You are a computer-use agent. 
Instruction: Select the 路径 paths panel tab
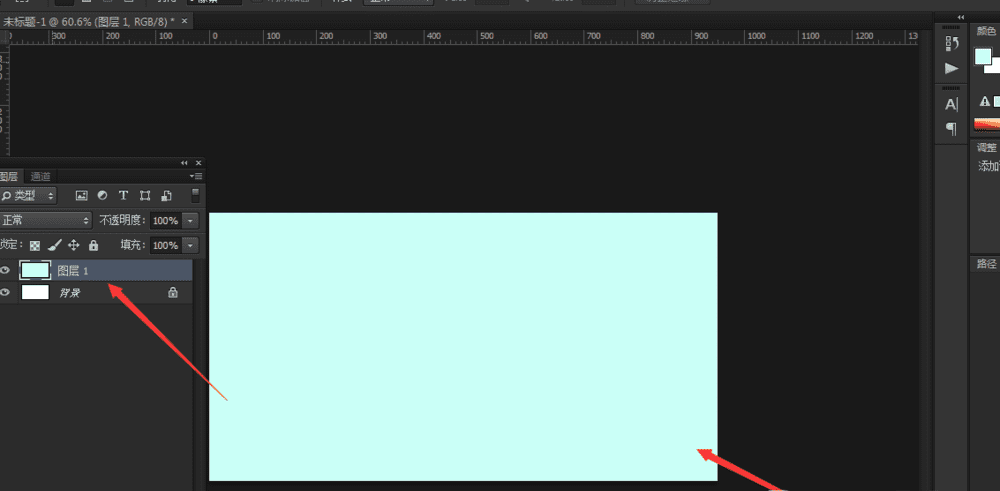point(986,265)
